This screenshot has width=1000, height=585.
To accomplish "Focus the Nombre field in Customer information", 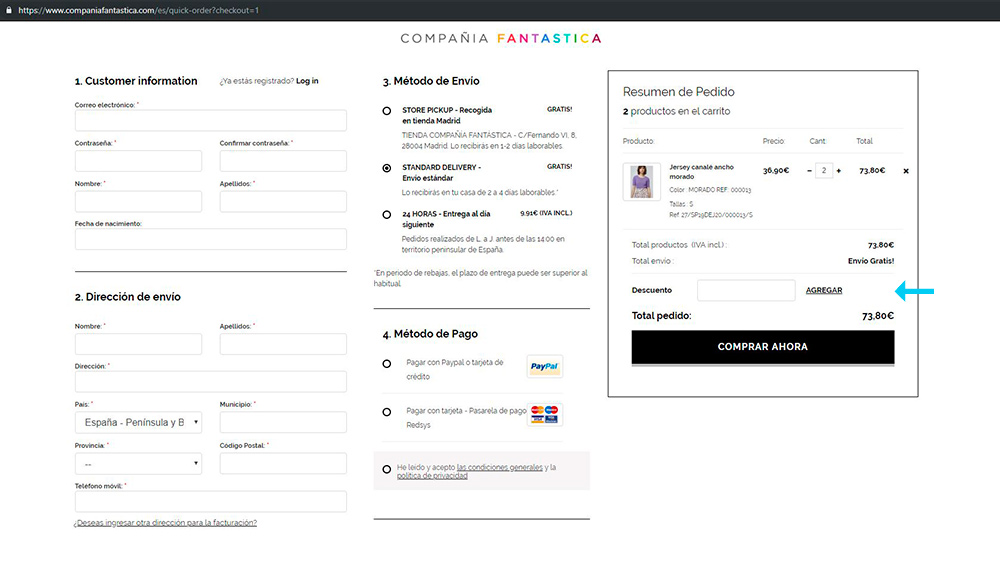I will tap(138, 202).
